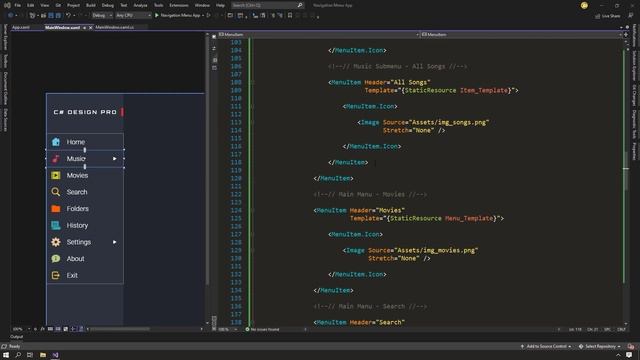Click the Settings gear icon in the designer
This screenshot has width=640, height=360.
pos(56,242)
